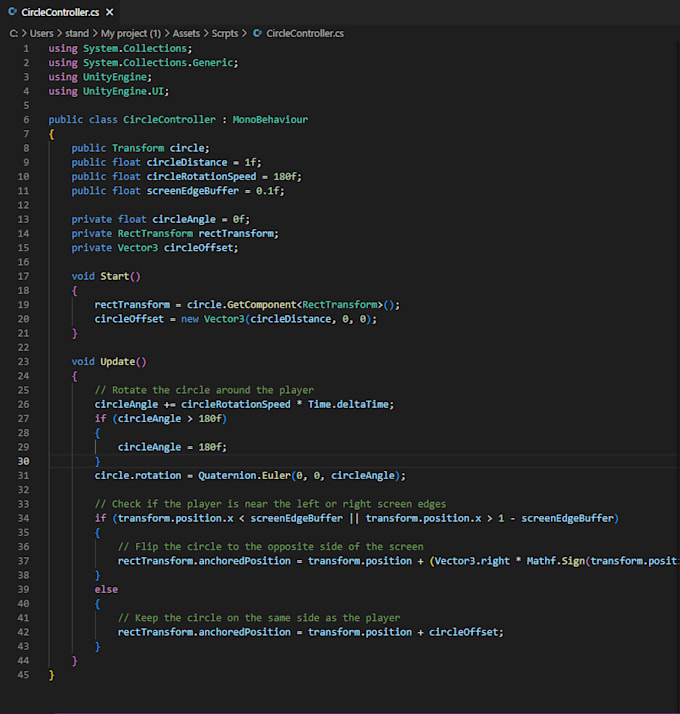This screenshot has width=680, height=714.
Task: Place cursor on the MonoBehaviour class name
Action: (x=270, y=120)
